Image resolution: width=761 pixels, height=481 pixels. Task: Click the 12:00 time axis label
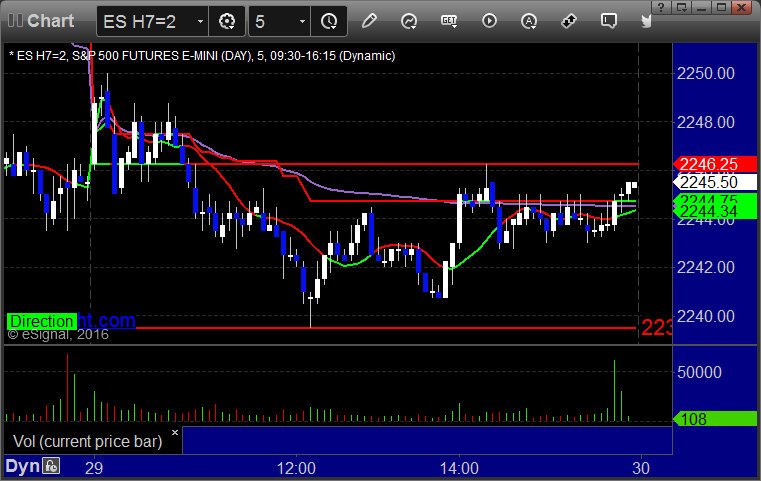click(x=296, y=468)
